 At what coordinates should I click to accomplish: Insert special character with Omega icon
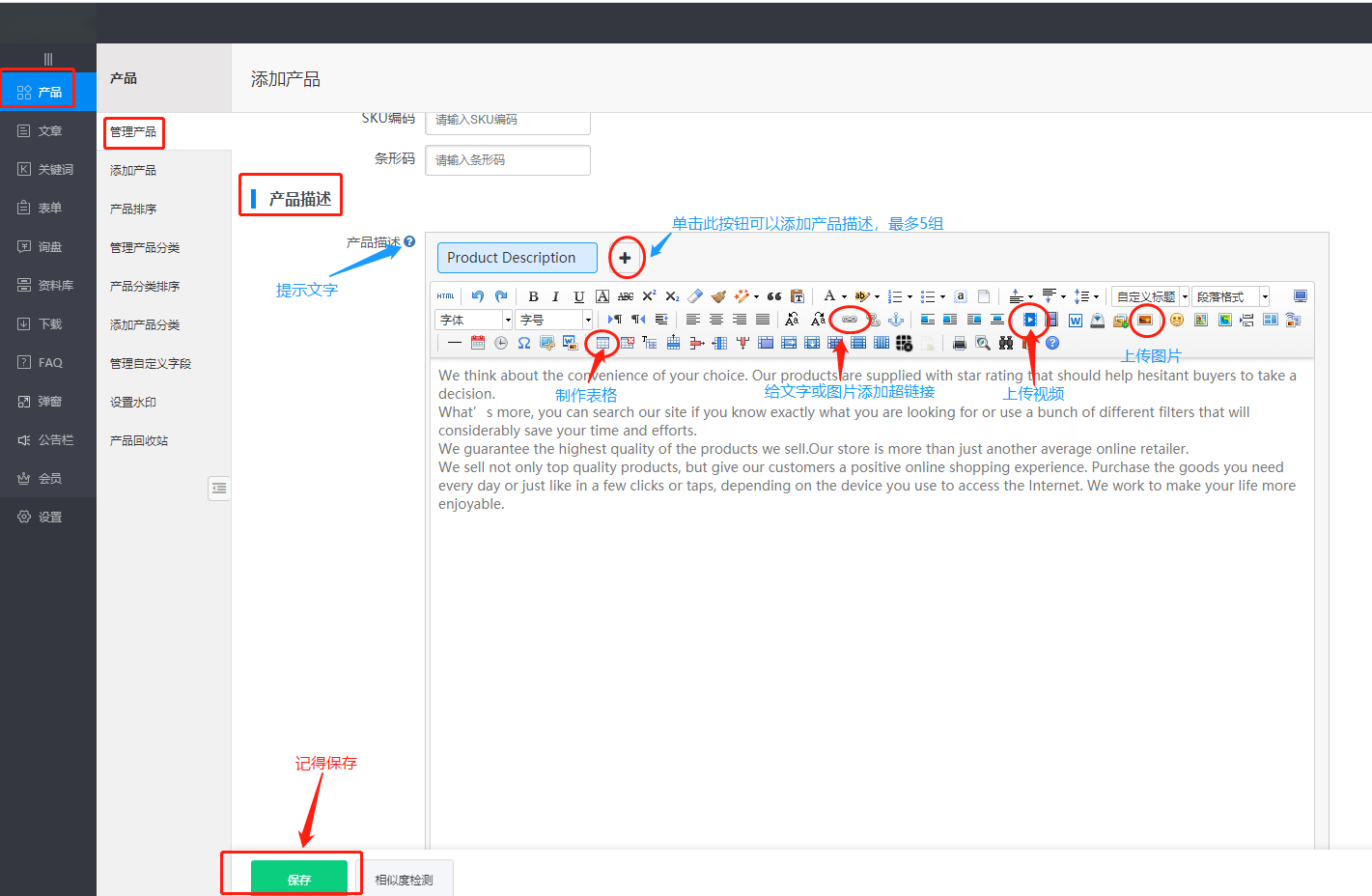[x=523, y=343]
